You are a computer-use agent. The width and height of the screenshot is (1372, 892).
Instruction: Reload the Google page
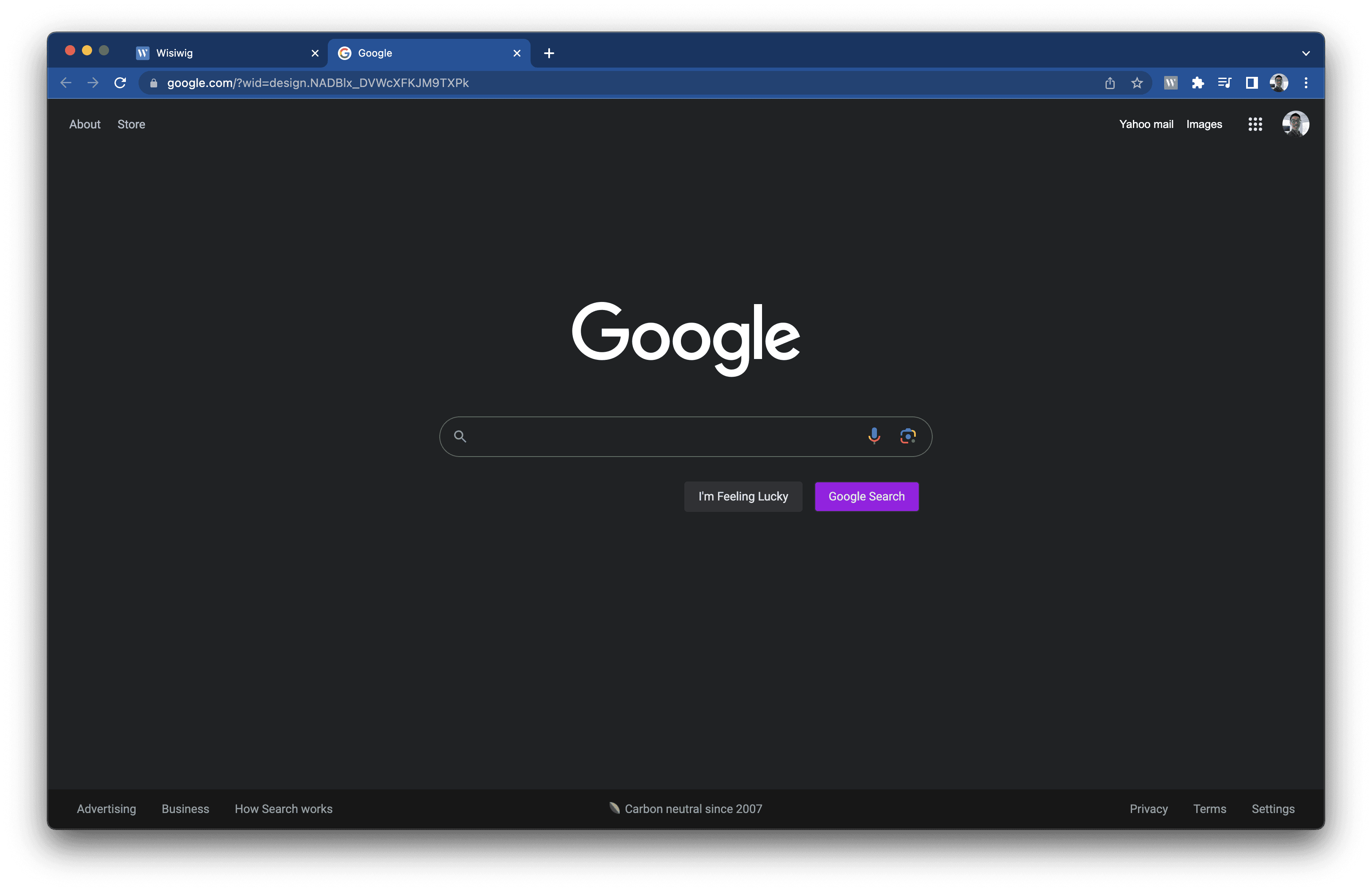[120, 83]
